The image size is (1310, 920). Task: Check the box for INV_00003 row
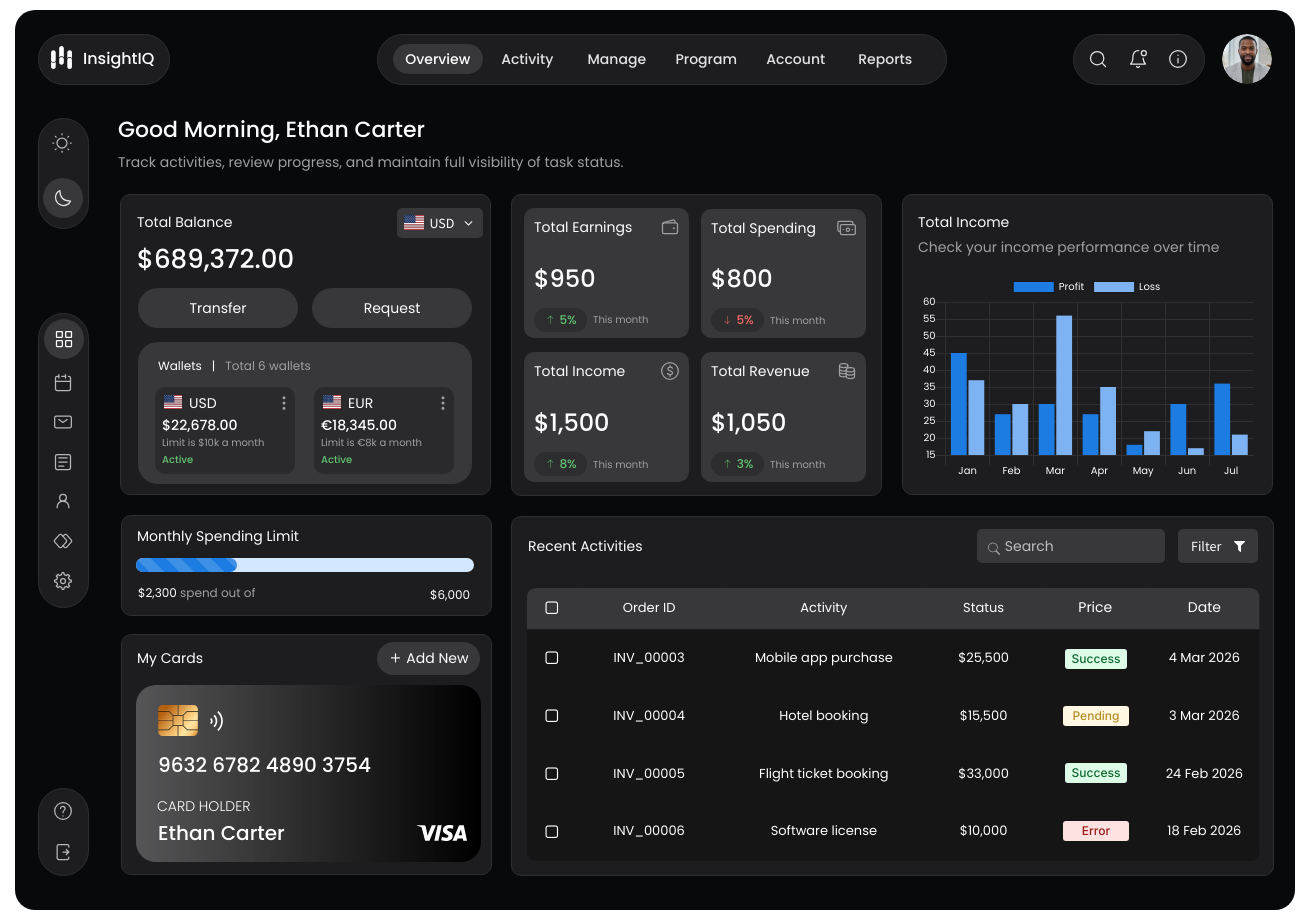(552, 658)
